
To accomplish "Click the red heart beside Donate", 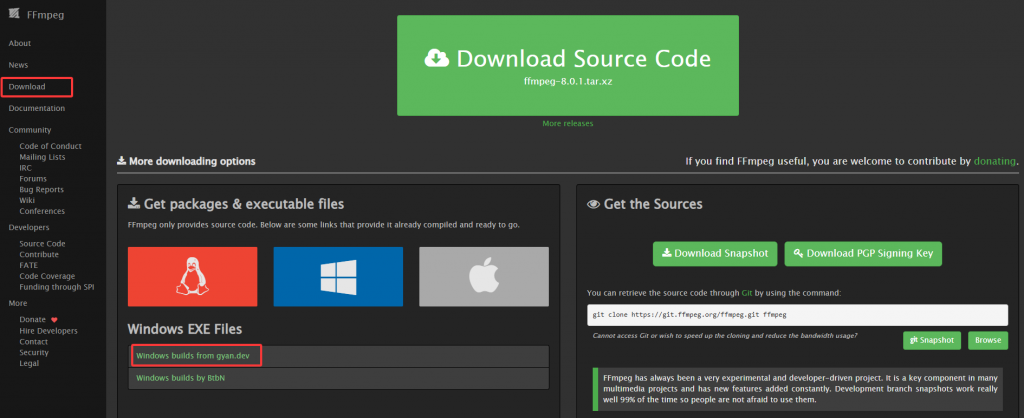I will tap(54, 319).
